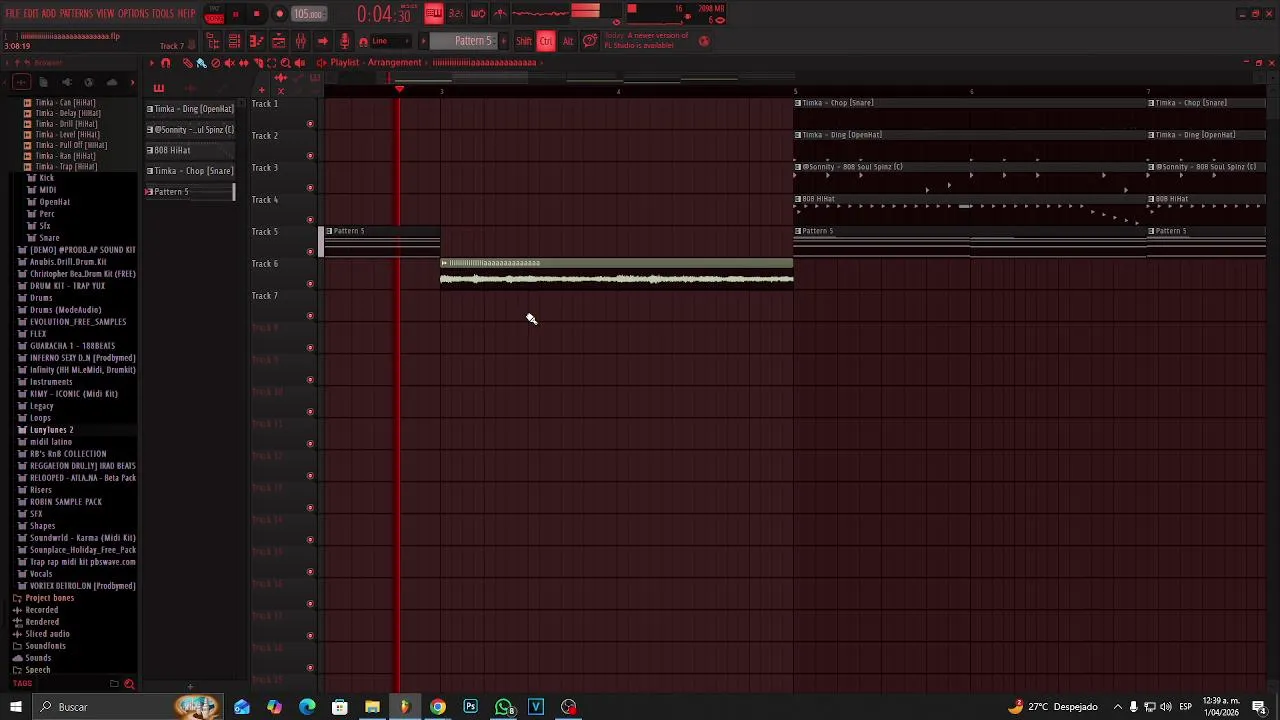Screen dimensions: 1280x720
Task: Open the Mixer view icon
Action: (301, 41)
